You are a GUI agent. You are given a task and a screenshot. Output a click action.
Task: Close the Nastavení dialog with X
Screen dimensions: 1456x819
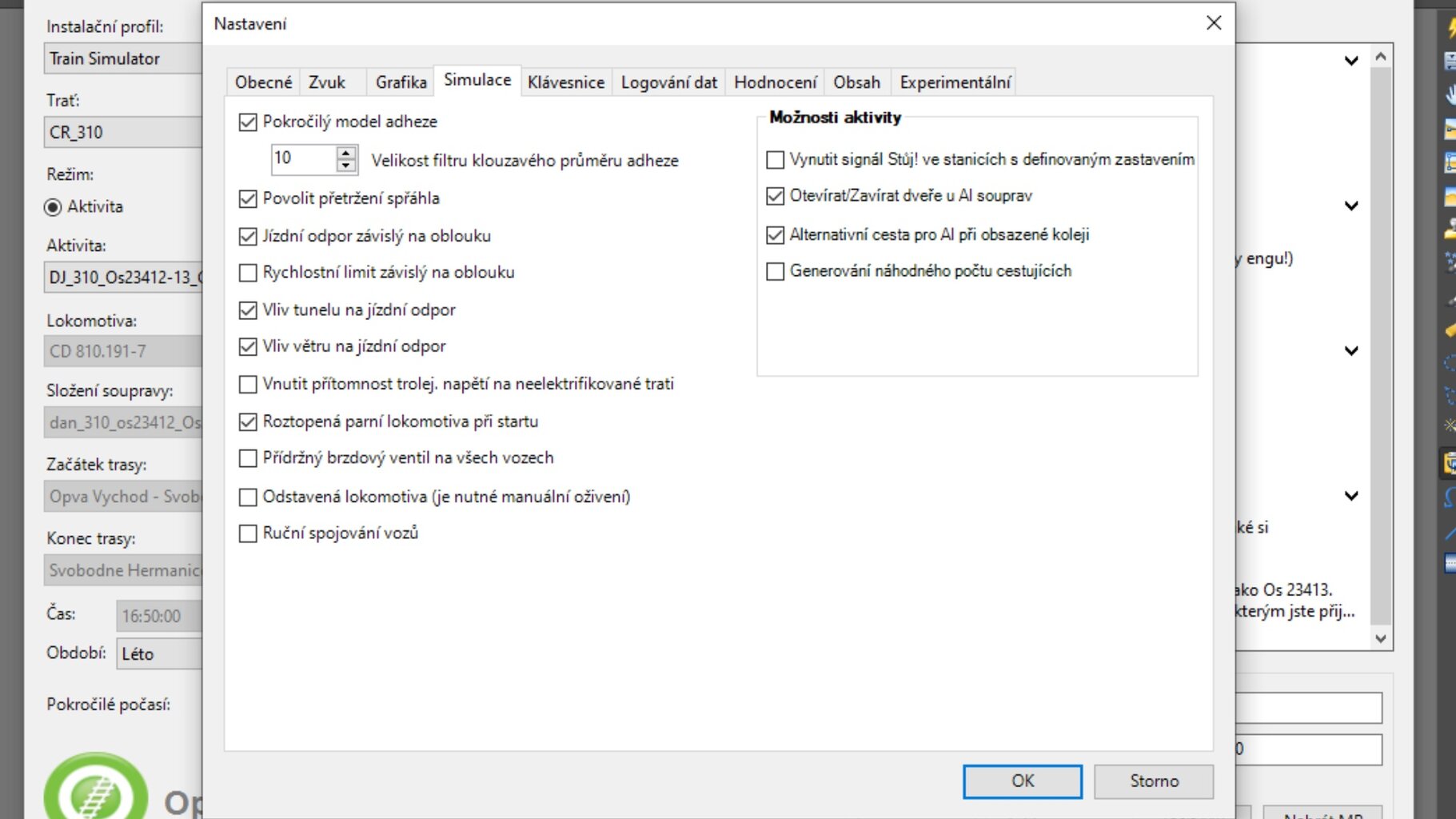point(1213,23)
